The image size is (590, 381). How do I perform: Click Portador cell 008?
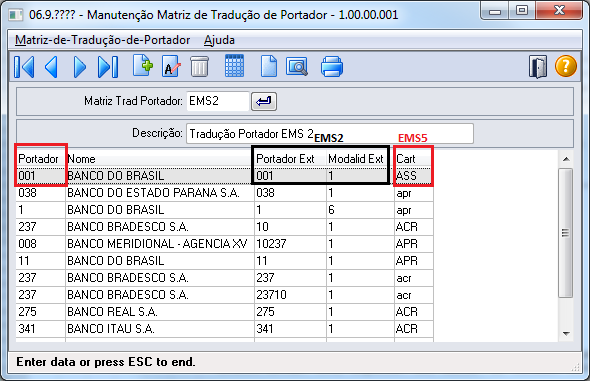[x=41, y=244]
